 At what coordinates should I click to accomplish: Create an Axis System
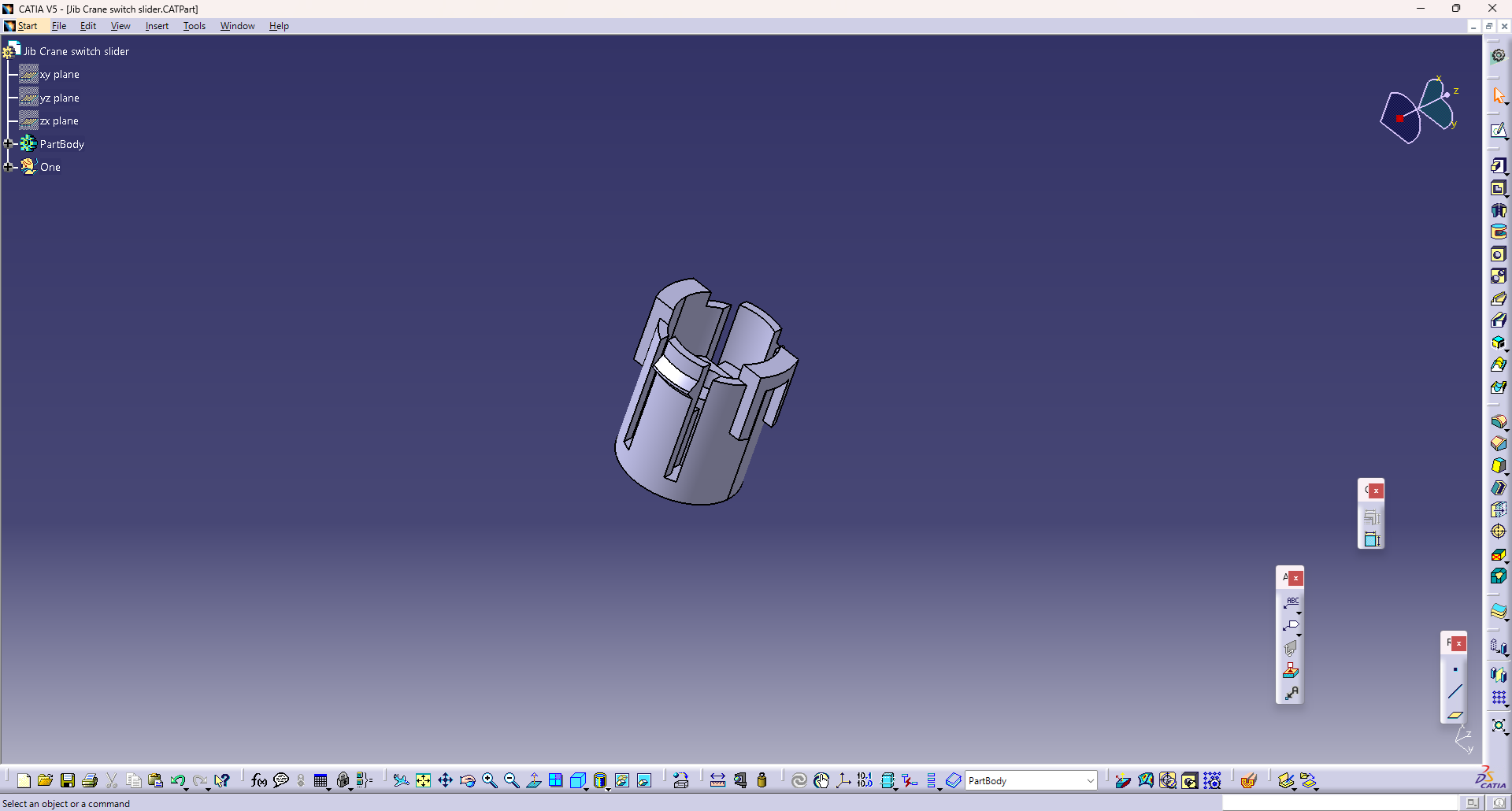(x=843, y=780)
